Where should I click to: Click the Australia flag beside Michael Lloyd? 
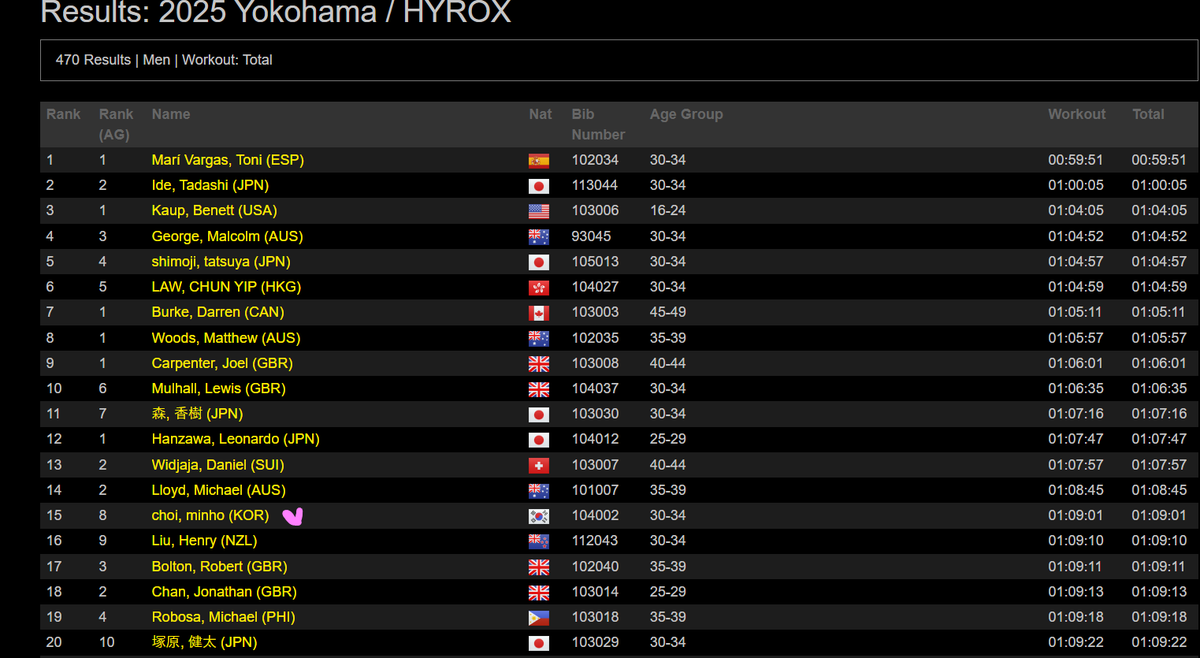pyautogui.click(x=539, y=491)
